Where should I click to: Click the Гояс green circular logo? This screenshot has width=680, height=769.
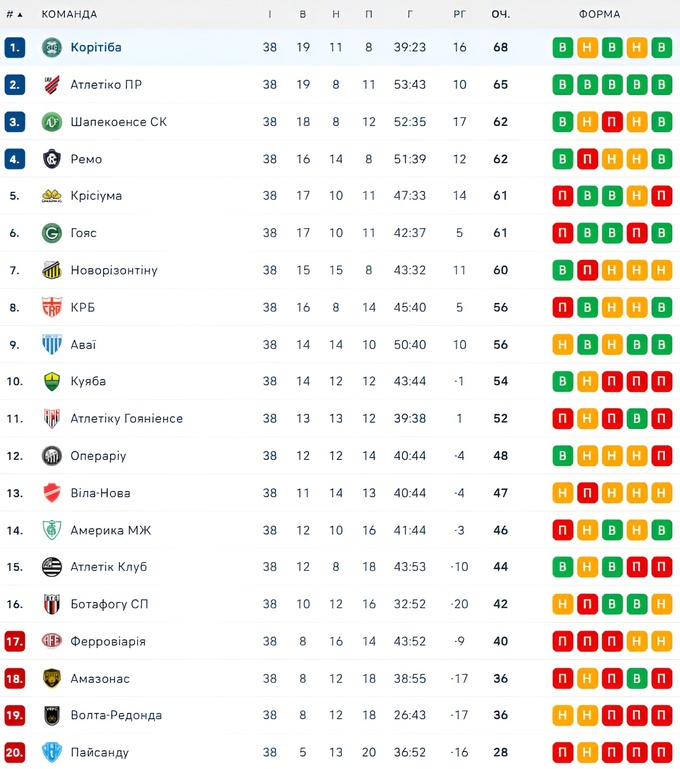click(x=52, y=233)
